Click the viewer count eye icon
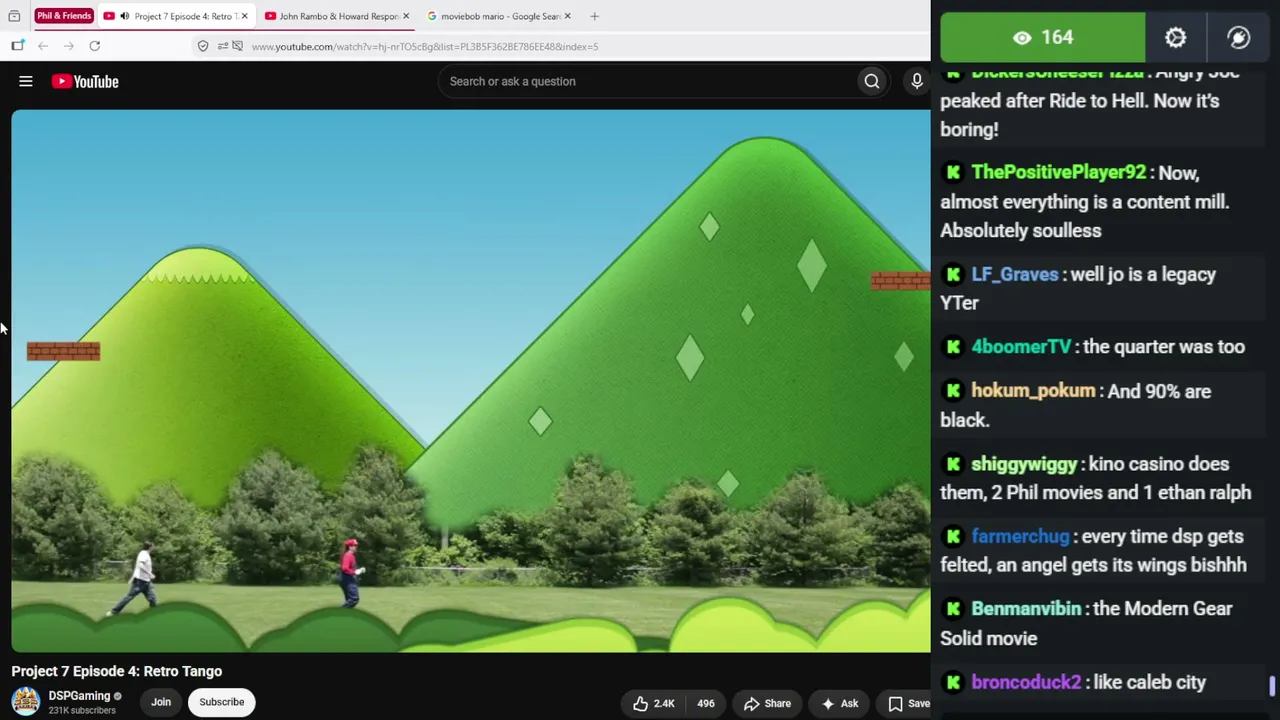Screen dimensions: 1280x720 pyautogui.click(x=1022, y=38)
